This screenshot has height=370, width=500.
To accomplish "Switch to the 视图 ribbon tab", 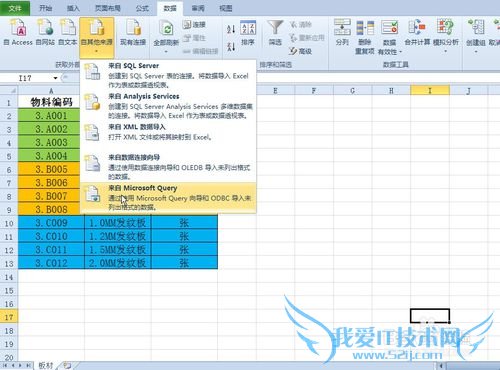I will (x=226, y=8).
